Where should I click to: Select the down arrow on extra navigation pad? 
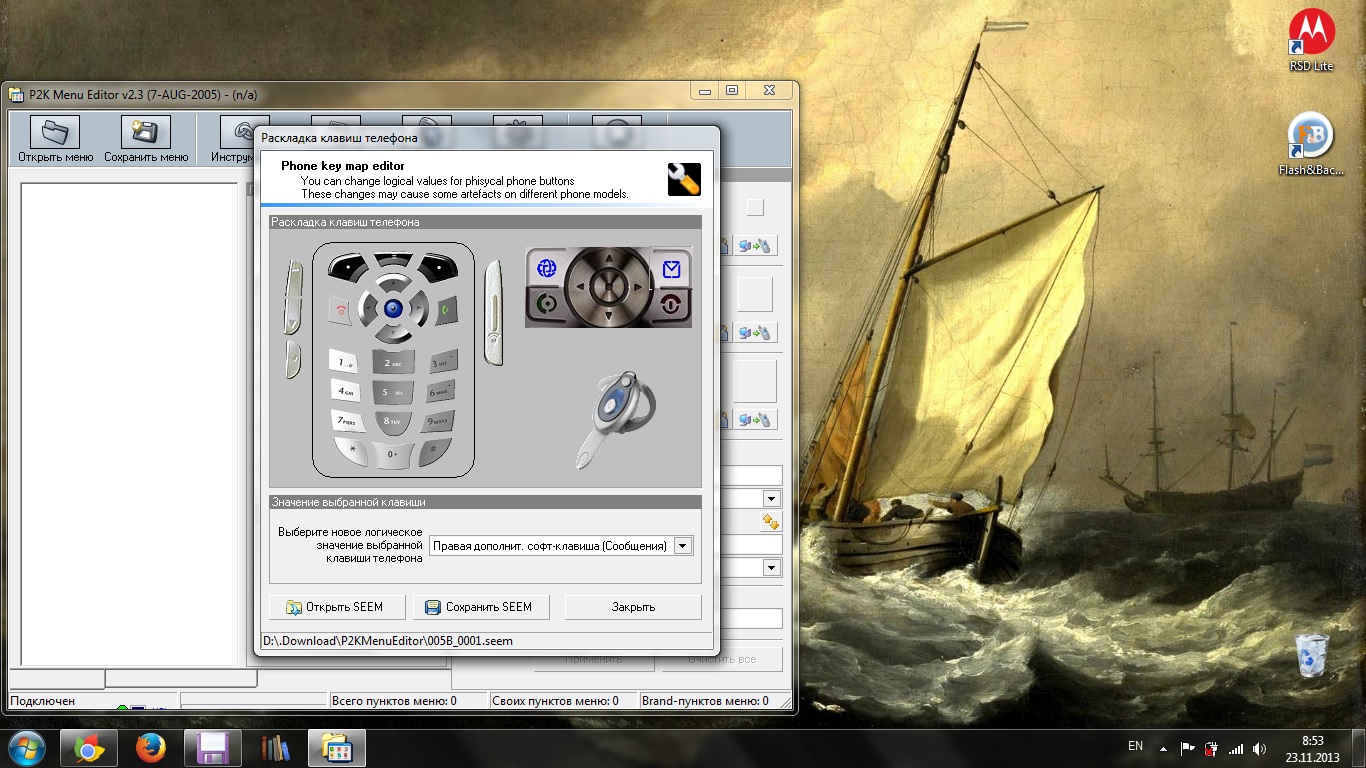(x=608, y=314)
